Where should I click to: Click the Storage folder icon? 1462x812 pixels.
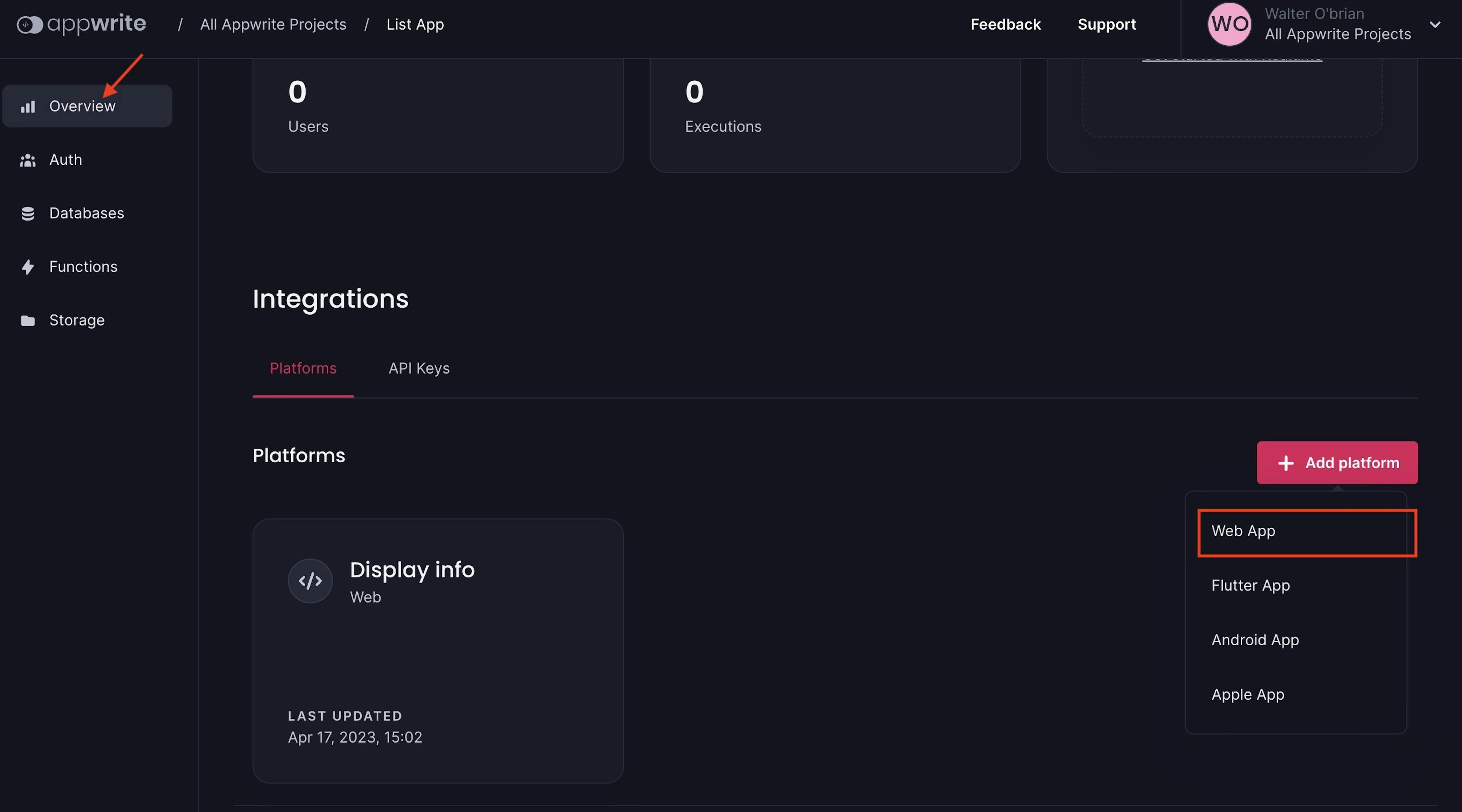28,320
